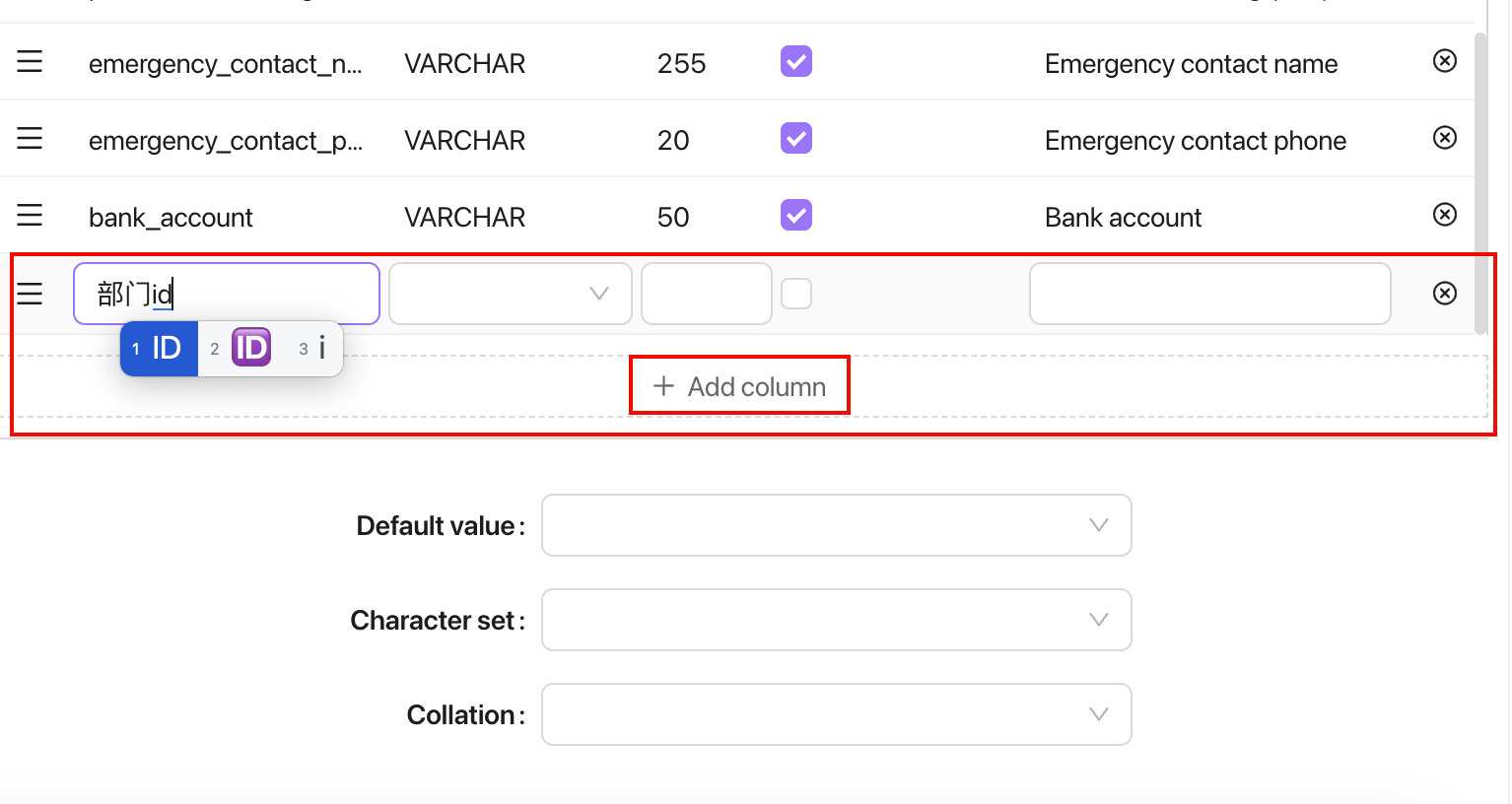Select the blue ID input candidate
This screenshot has height=804, width=1512.
pos(159,347)
